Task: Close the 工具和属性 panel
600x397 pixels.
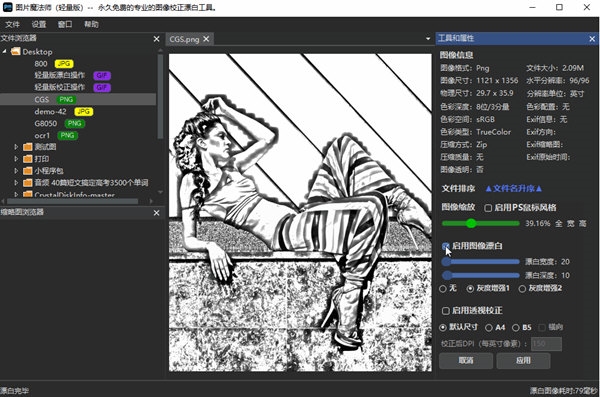Action: tap(592, 39)
